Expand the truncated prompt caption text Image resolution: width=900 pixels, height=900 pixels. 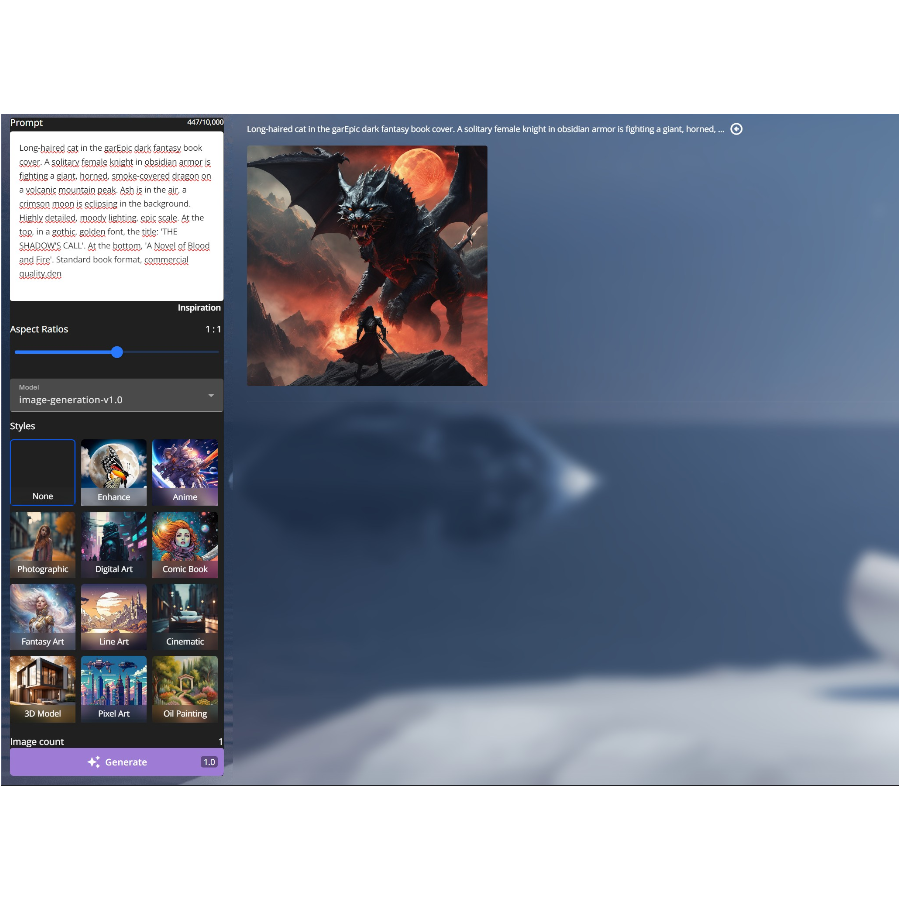[x=485, y=129]
